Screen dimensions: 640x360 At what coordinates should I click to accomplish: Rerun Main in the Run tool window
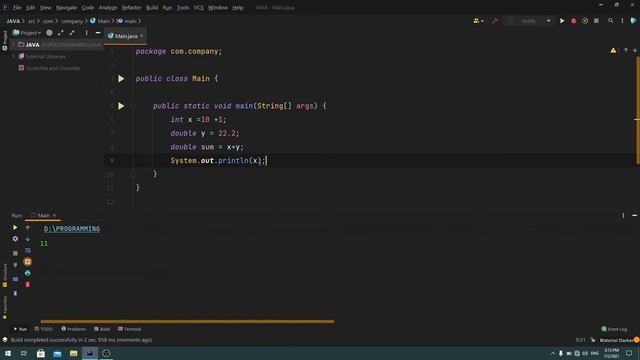tap(15, 227)
